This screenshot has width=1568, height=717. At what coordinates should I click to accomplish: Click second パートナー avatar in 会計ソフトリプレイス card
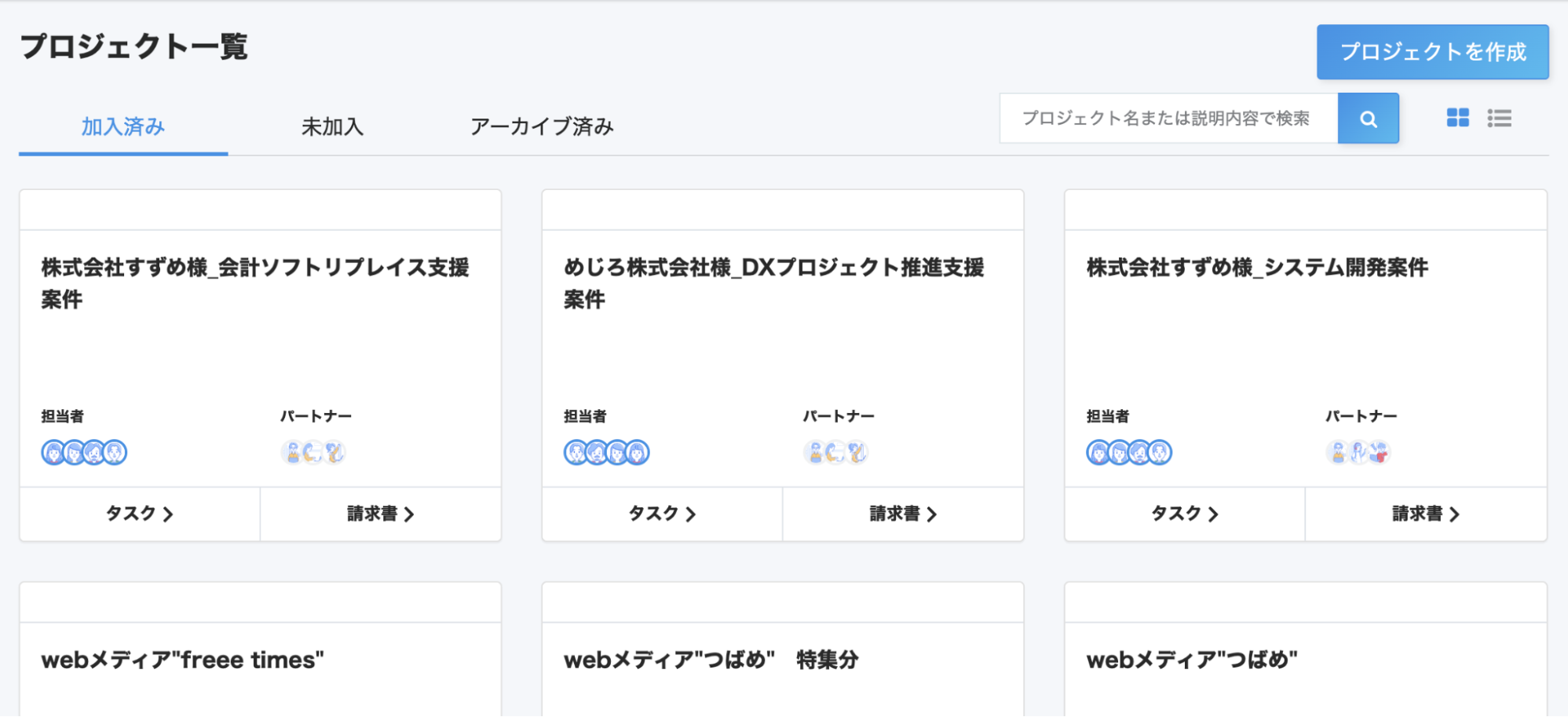(313, 452)
